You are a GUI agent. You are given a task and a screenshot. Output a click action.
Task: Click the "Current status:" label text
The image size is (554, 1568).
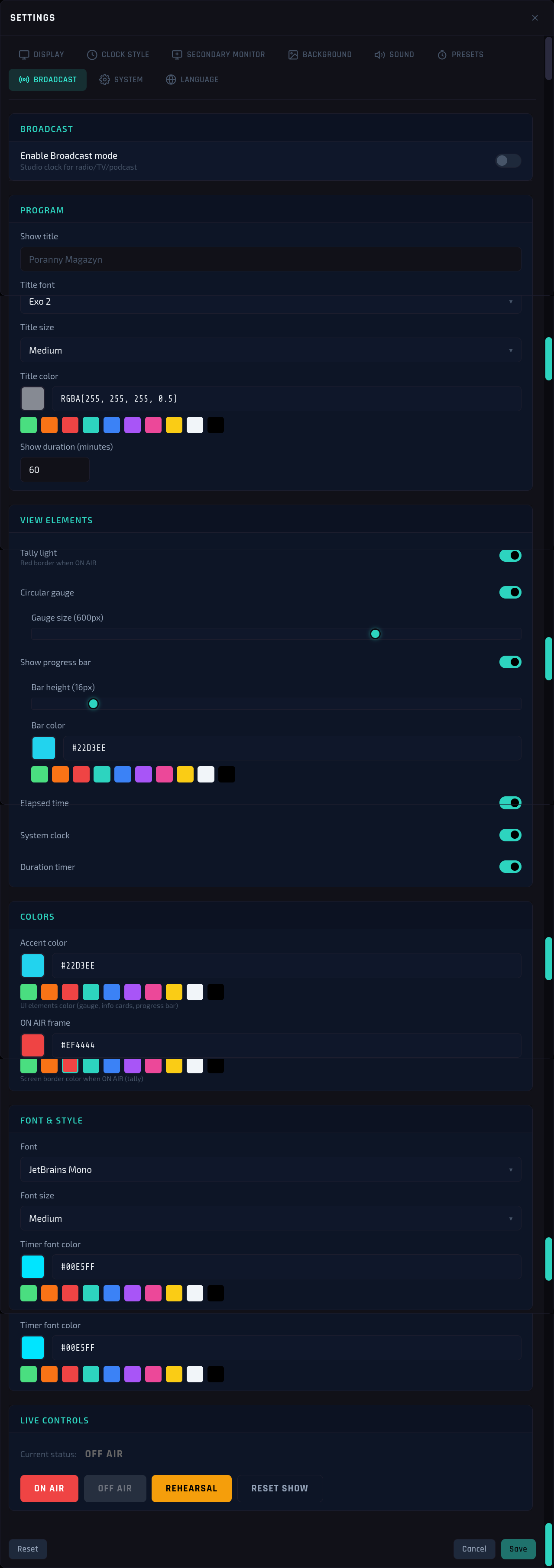click(48, 1454)
